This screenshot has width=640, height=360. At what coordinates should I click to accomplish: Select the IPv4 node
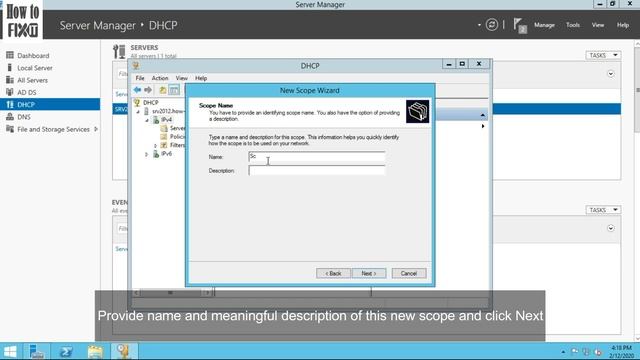[166, 120]
